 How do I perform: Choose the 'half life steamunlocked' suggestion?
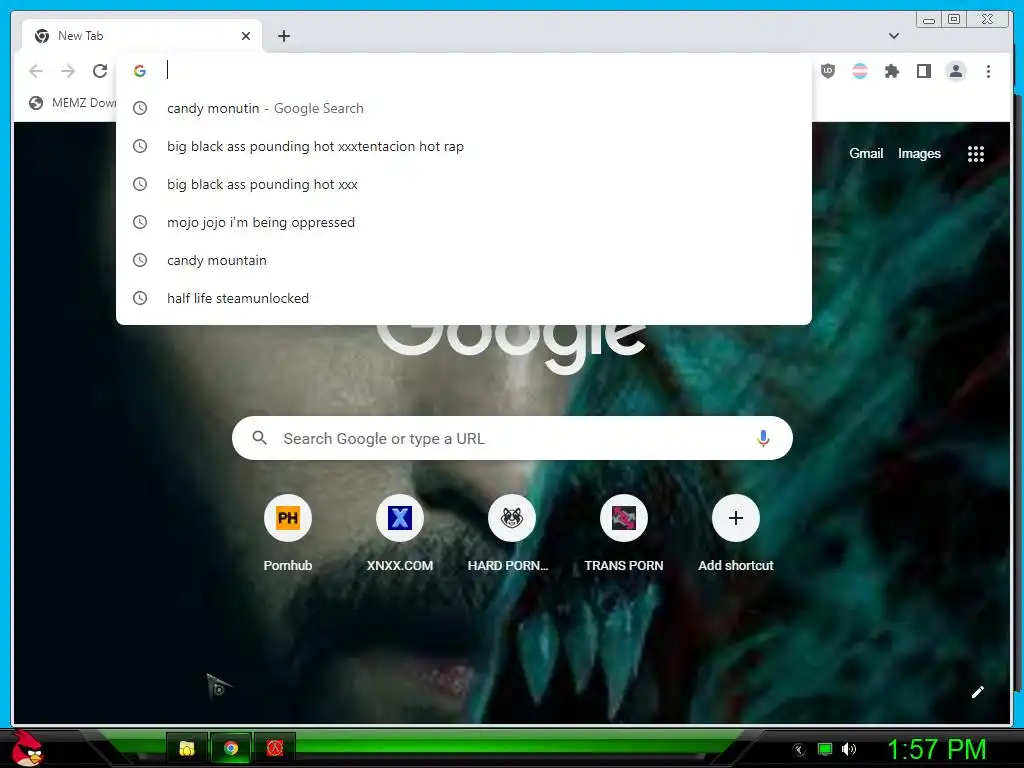464,298
